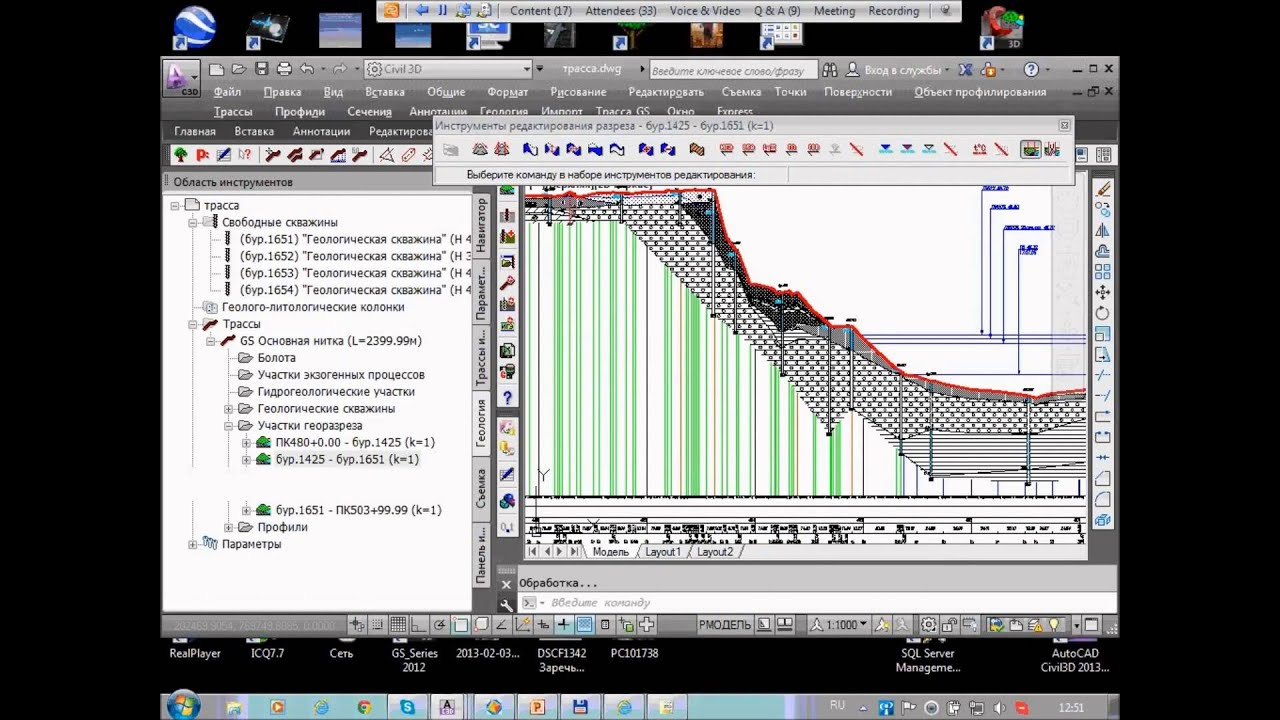This screenshot has height=720, width=1280.
Task: Select Гидрогеологические участки folder
Action: (336, 392)
